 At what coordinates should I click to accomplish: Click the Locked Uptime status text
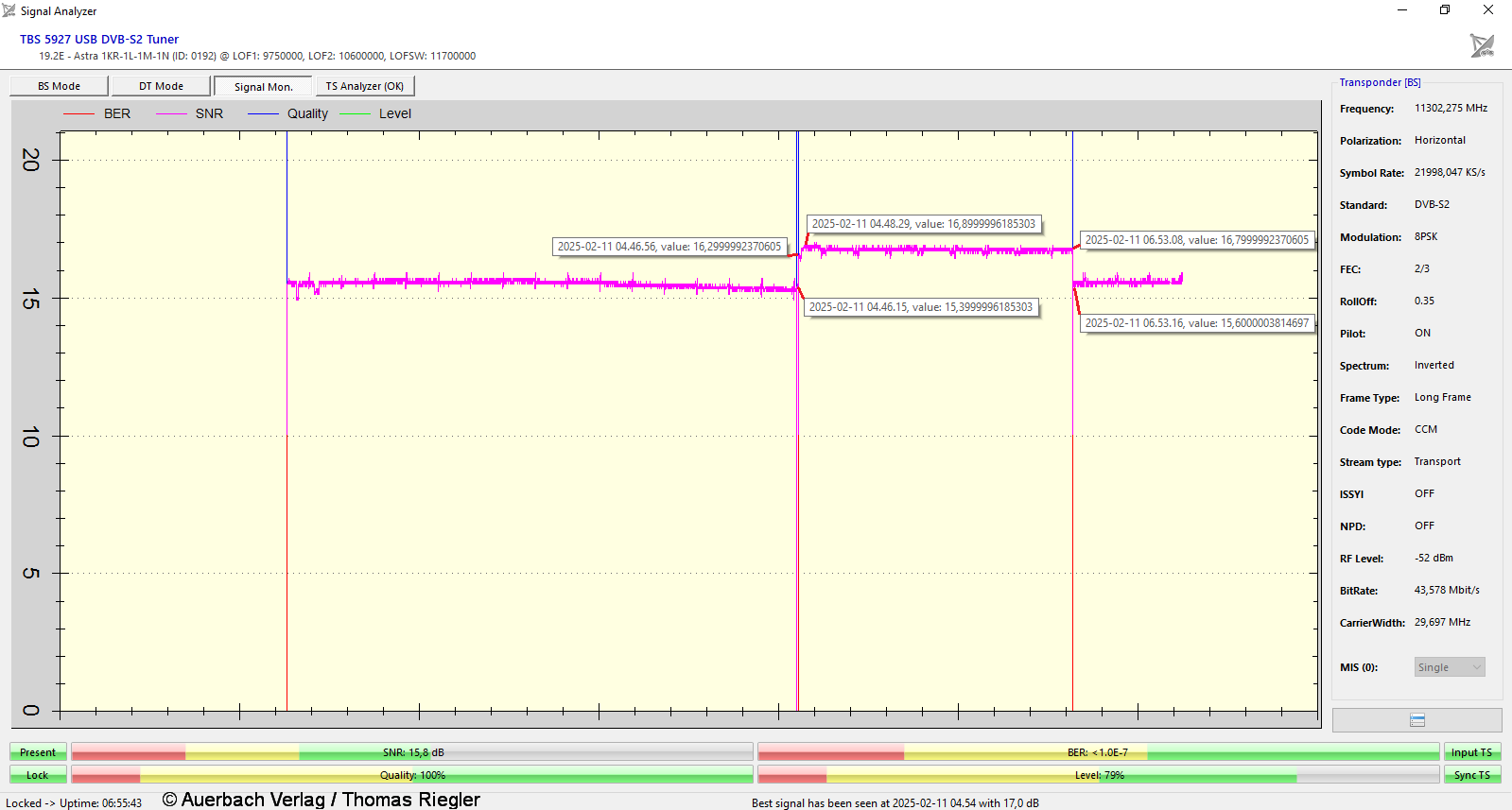[x=74, y=803]
